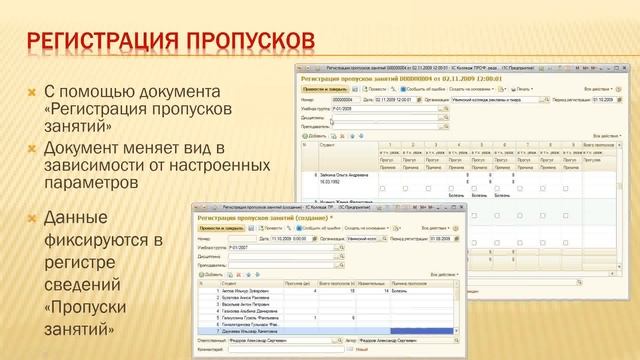Open calendar icon next to Дата in front window
The width and height of the screenshot is (640, 360).
(x=315, y=239)
